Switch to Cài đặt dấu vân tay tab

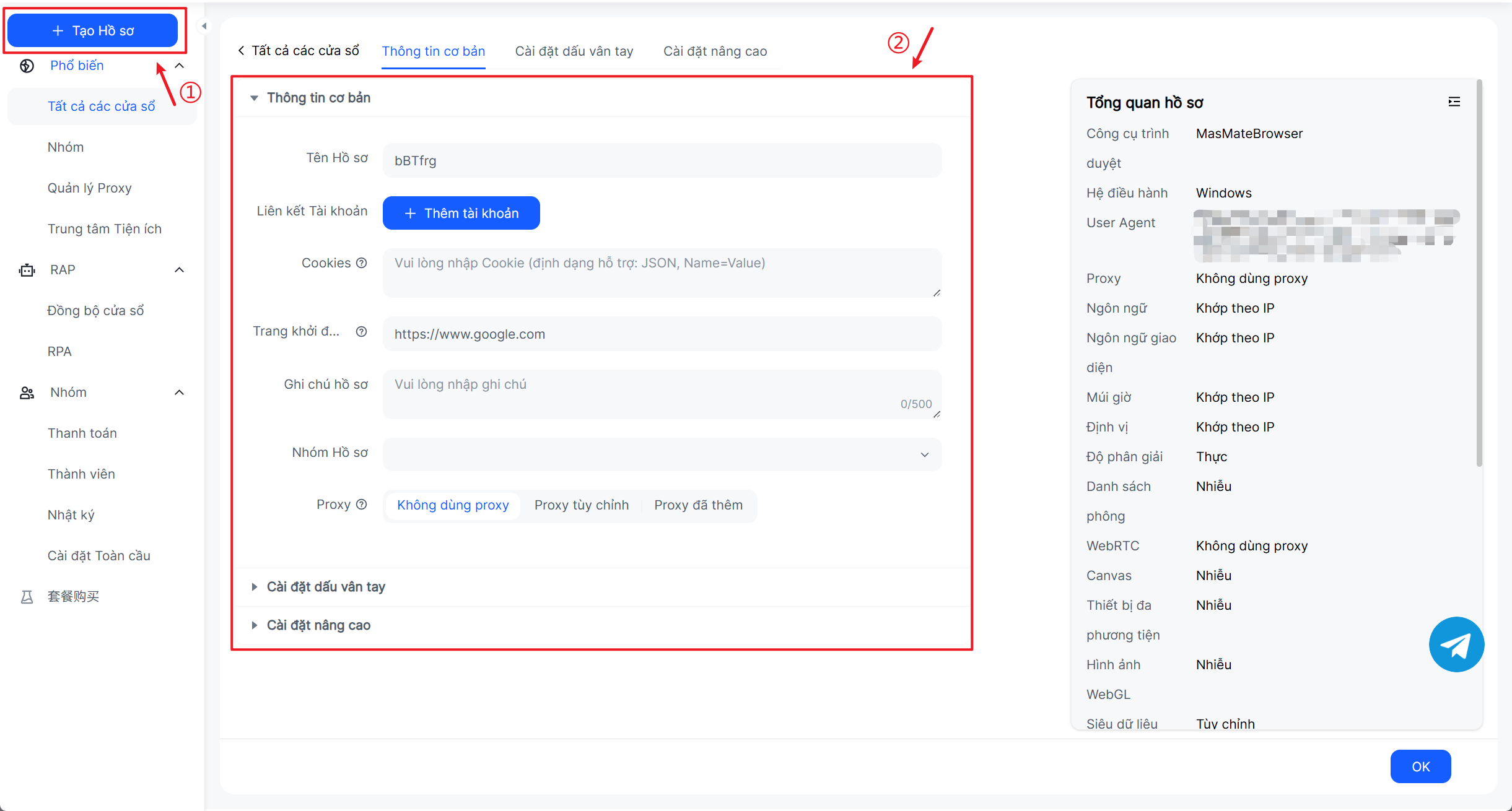(574, 51)
